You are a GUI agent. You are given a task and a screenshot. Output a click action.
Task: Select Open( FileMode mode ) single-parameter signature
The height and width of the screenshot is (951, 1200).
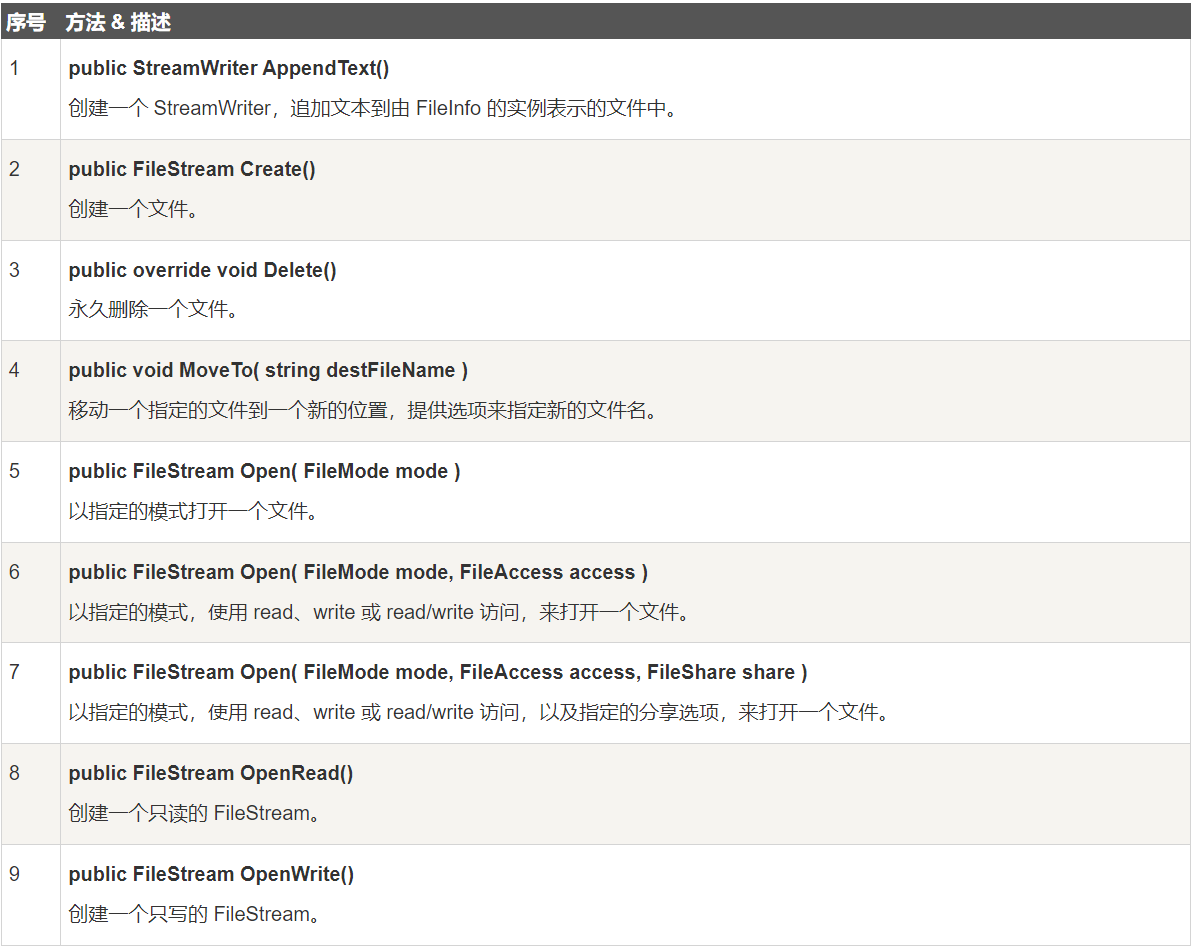point(264,471)
